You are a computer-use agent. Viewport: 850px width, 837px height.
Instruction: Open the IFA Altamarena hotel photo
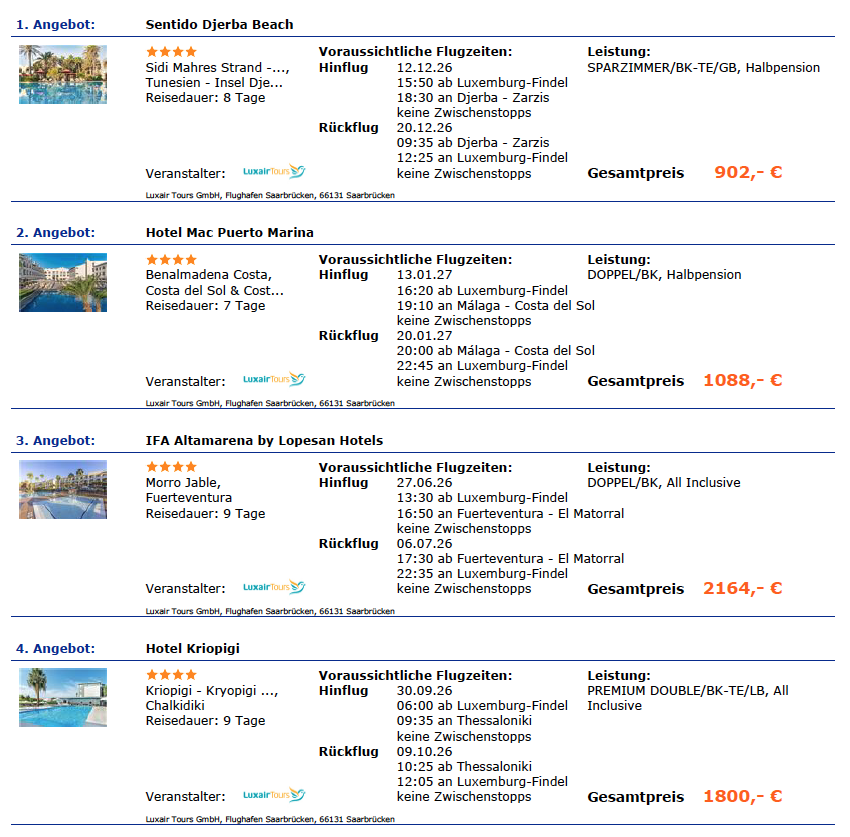[x=63, y=490]
